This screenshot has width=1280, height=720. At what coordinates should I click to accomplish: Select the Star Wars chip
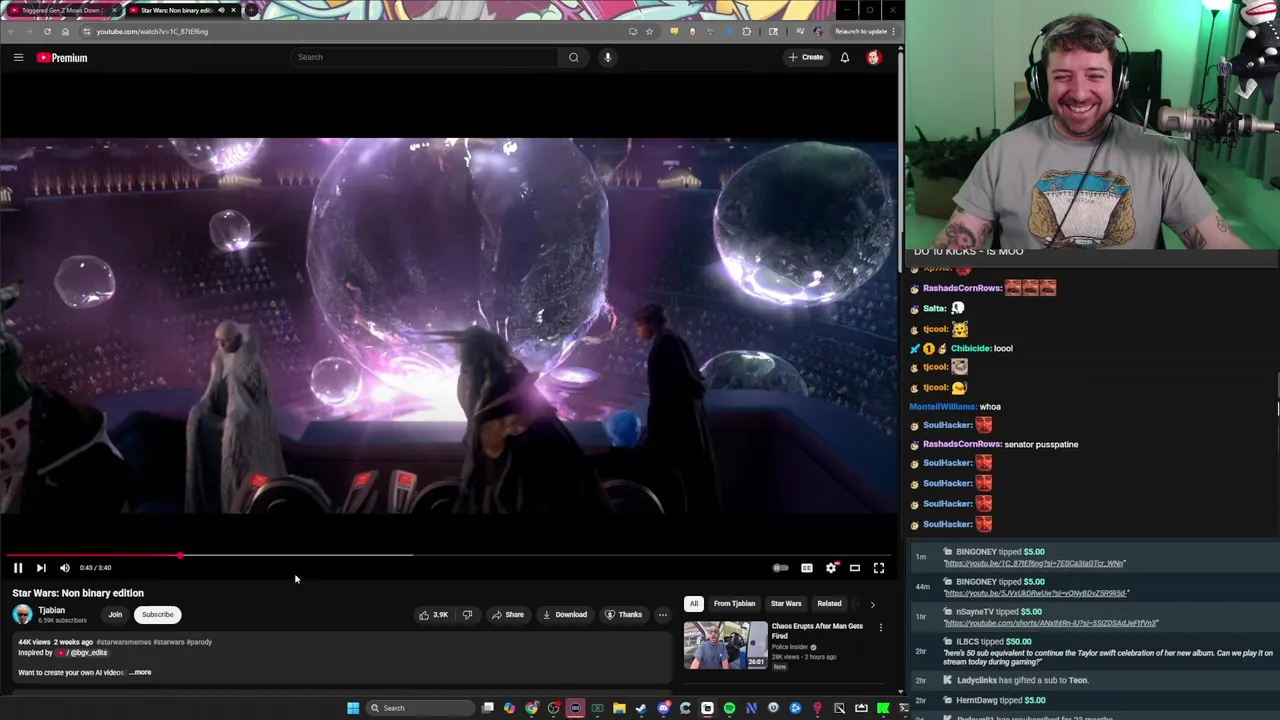(x=786, y=604)
